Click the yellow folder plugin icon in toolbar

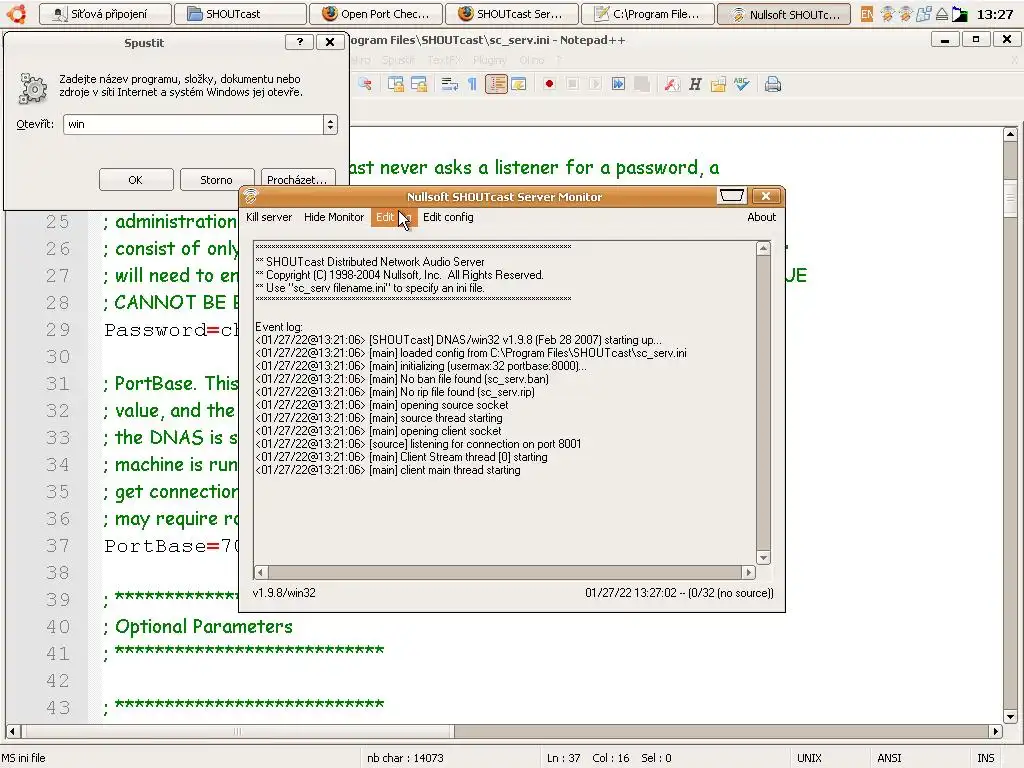coord(718,84)
